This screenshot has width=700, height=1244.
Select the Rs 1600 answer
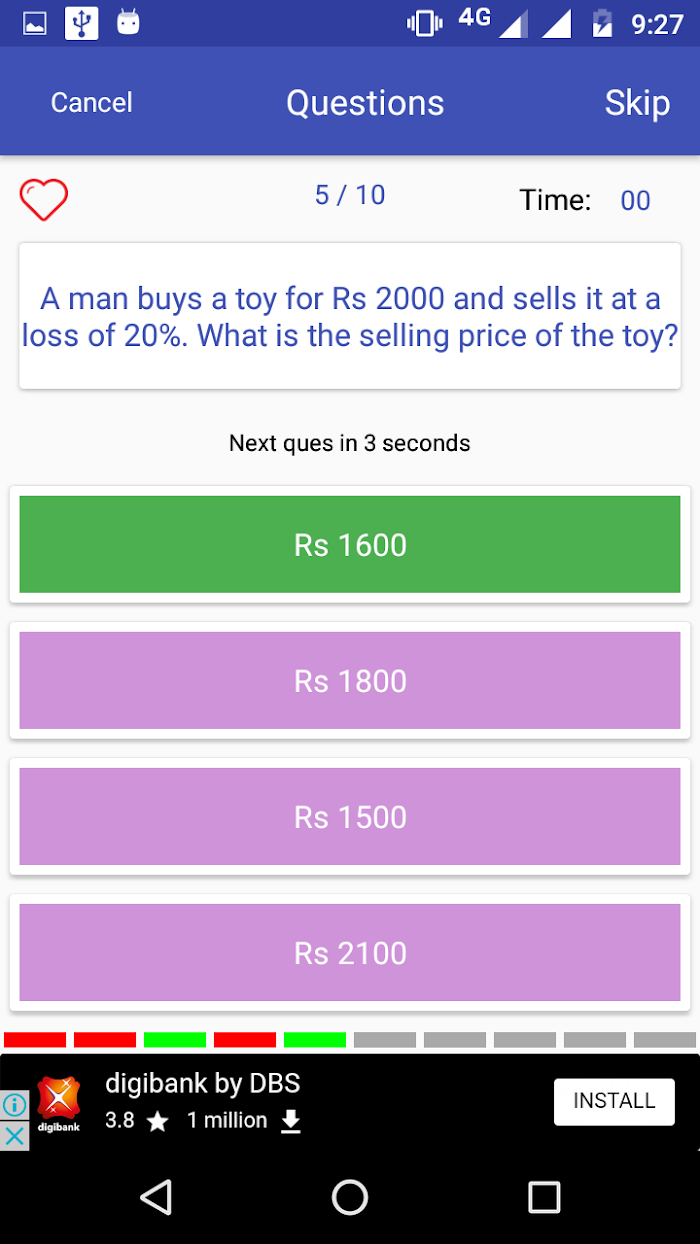pos(350,544)
